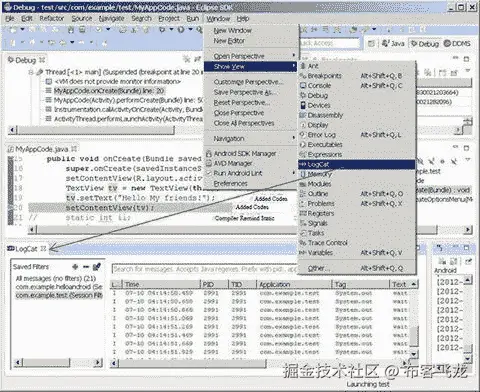480x392 pixels.
Task: Select Error Log in the Show View submenu
Action: (356, 135)
